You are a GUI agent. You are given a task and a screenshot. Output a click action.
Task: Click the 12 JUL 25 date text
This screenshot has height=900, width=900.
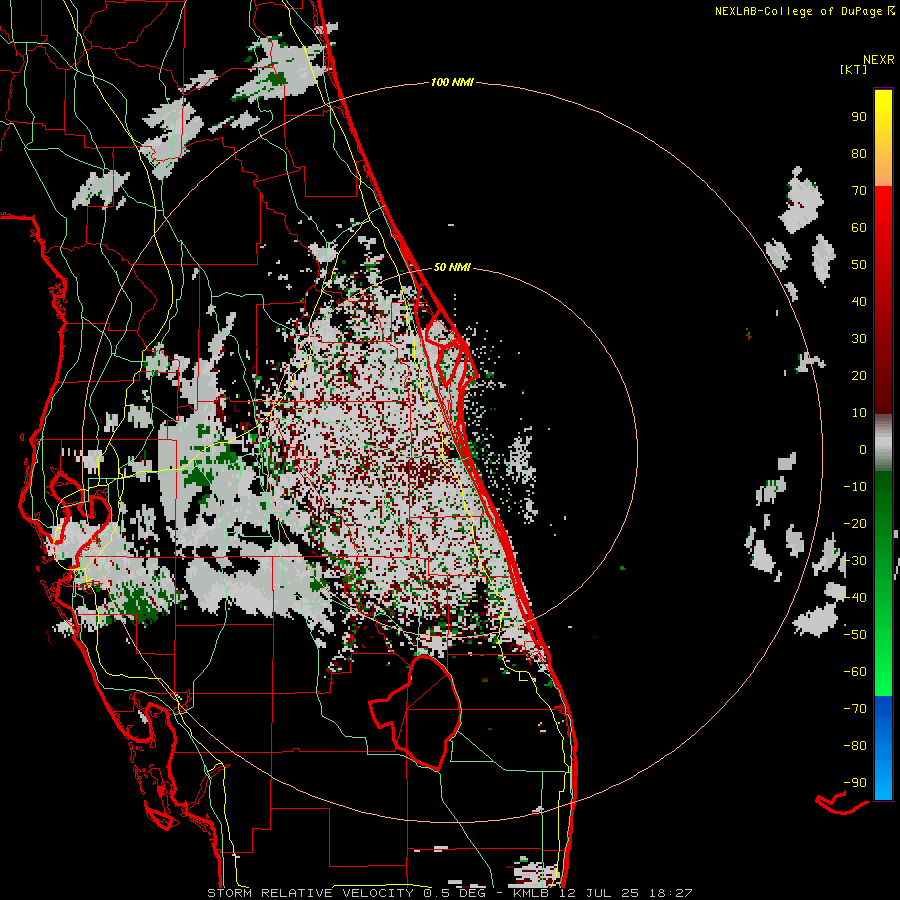click(x=599, y=893)
